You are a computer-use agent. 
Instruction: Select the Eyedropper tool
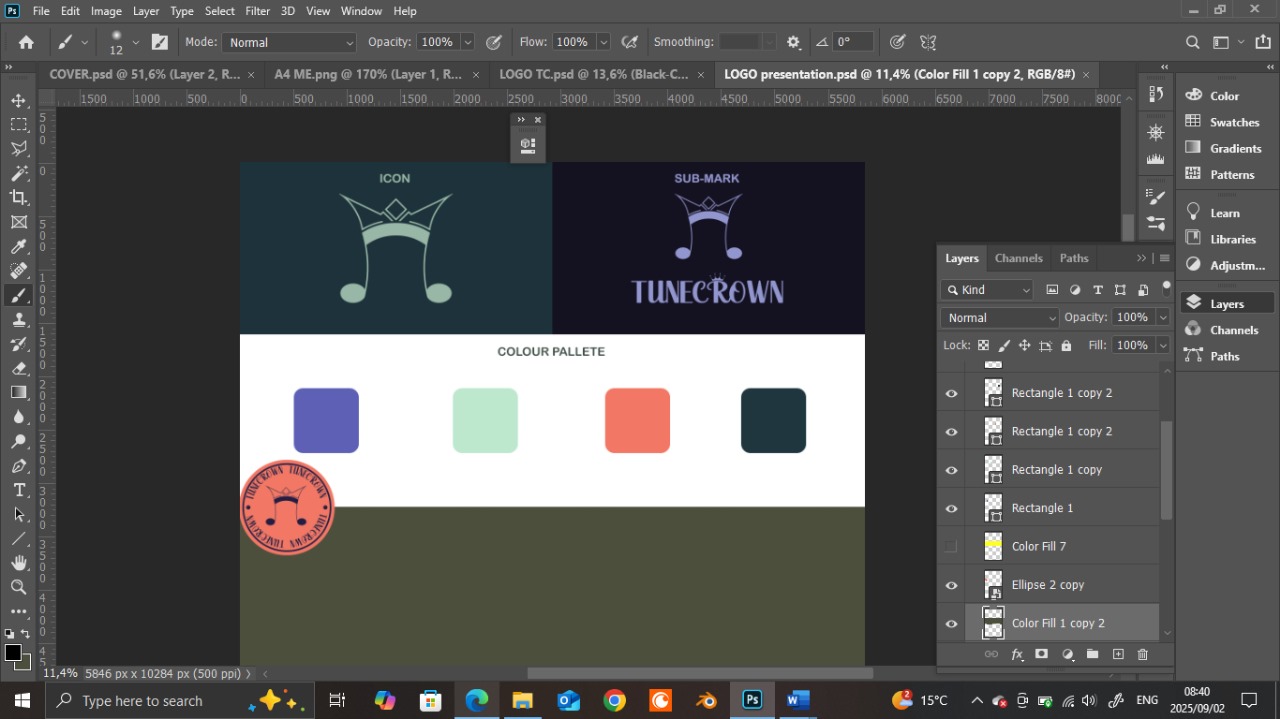coord(19,247)
